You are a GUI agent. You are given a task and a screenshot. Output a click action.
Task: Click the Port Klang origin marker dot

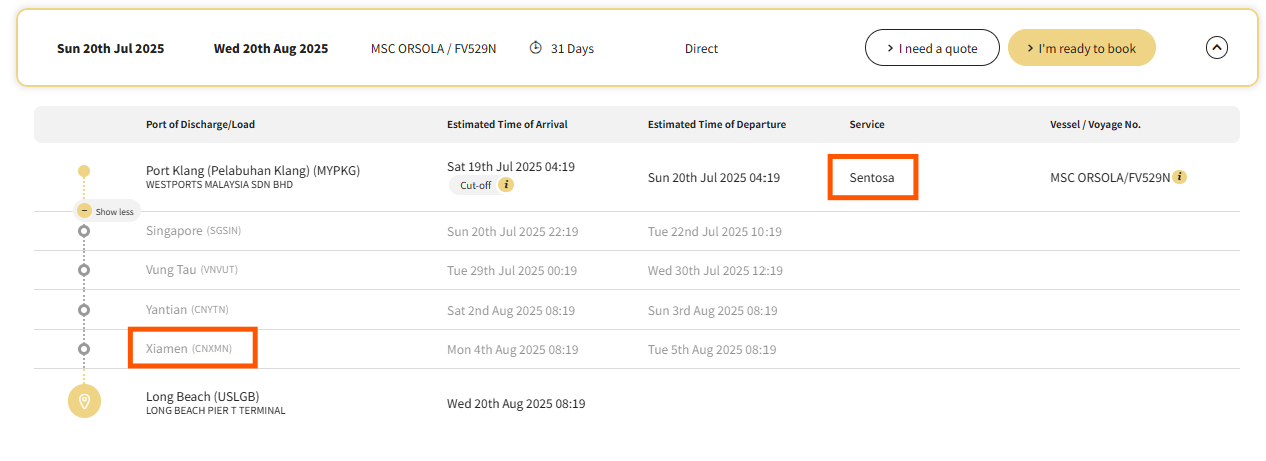click(84, 171)
